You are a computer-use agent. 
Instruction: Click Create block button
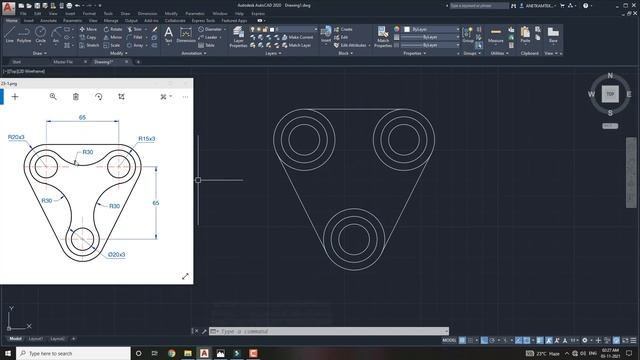coord(343,29)
